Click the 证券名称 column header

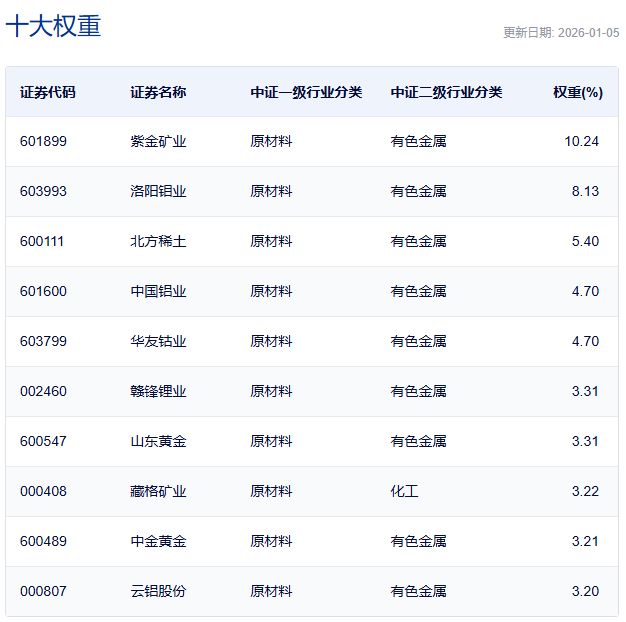[x=158, y=92]
